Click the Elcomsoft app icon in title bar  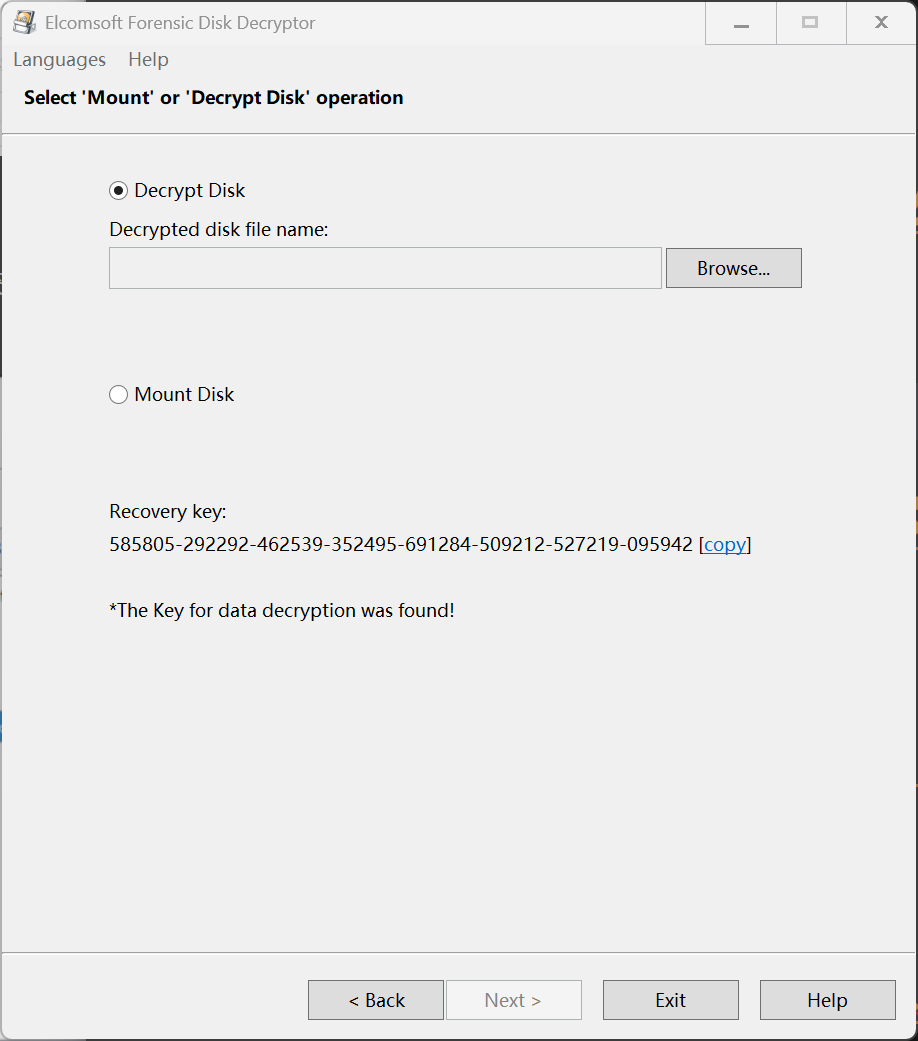[24, 22]
